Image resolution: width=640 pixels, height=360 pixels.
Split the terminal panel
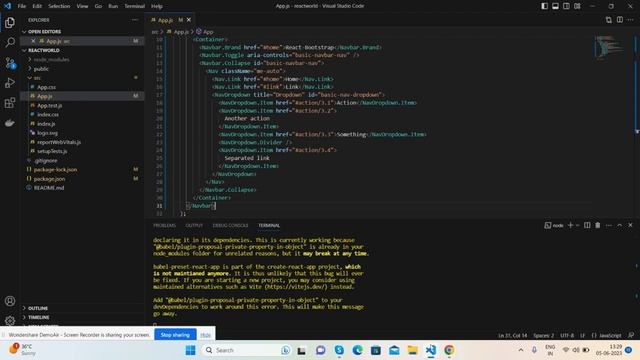(x=587, y=225)
